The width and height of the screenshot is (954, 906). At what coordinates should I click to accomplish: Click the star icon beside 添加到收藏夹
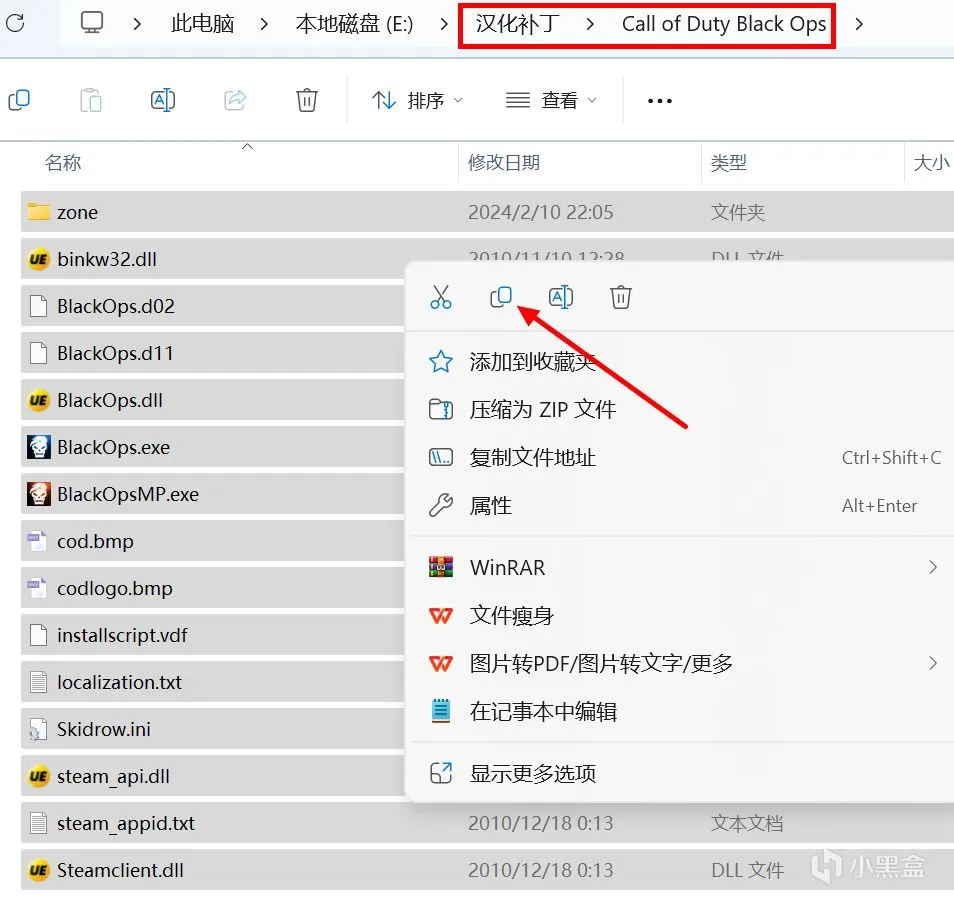440,361
